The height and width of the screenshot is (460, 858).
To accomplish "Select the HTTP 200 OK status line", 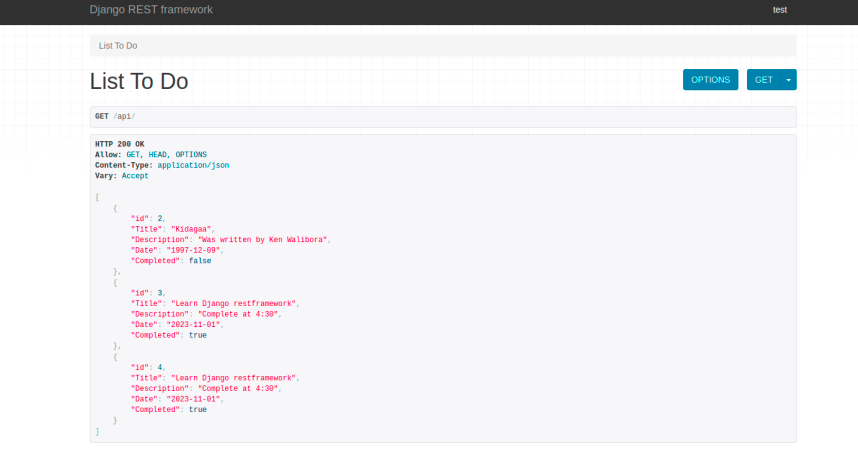I will [119, 144].
